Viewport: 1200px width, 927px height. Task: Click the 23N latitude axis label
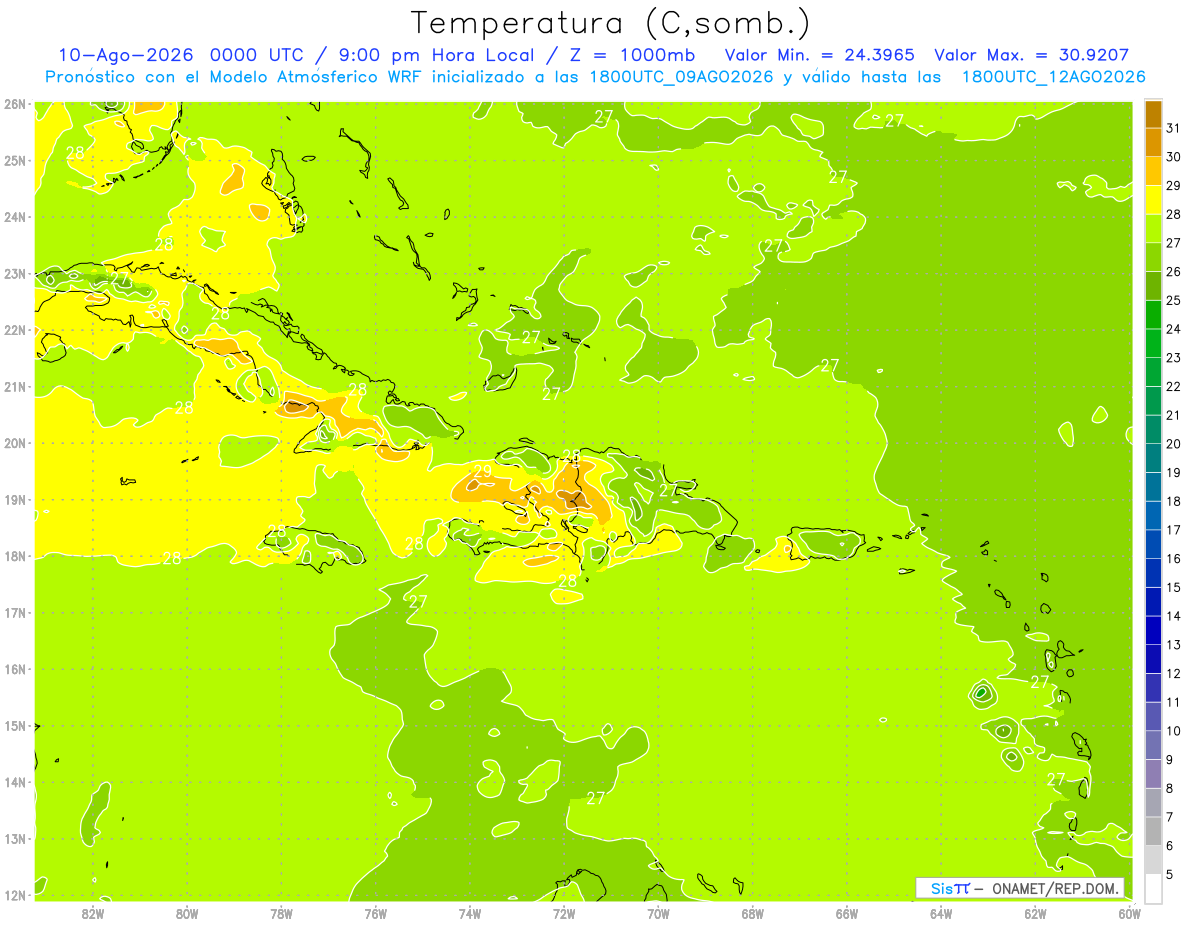[14, 274]
